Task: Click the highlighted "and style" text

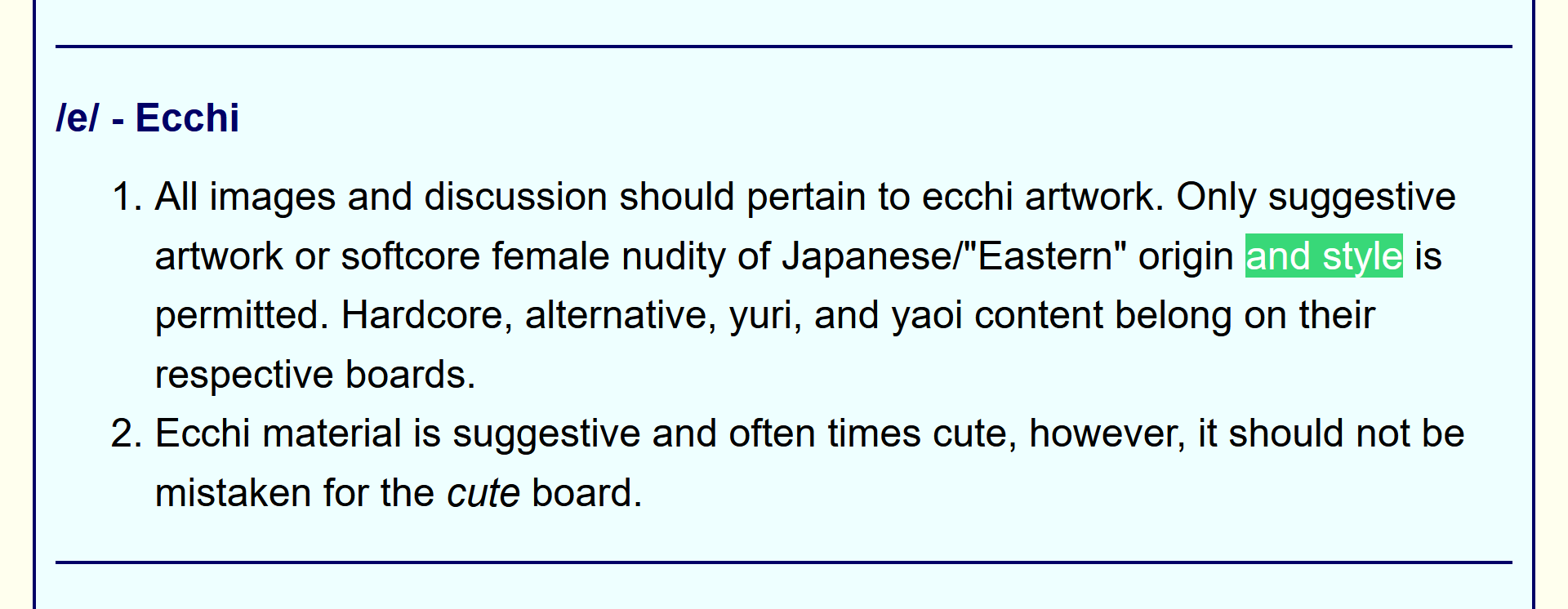Action: [x=1323, y=256]
